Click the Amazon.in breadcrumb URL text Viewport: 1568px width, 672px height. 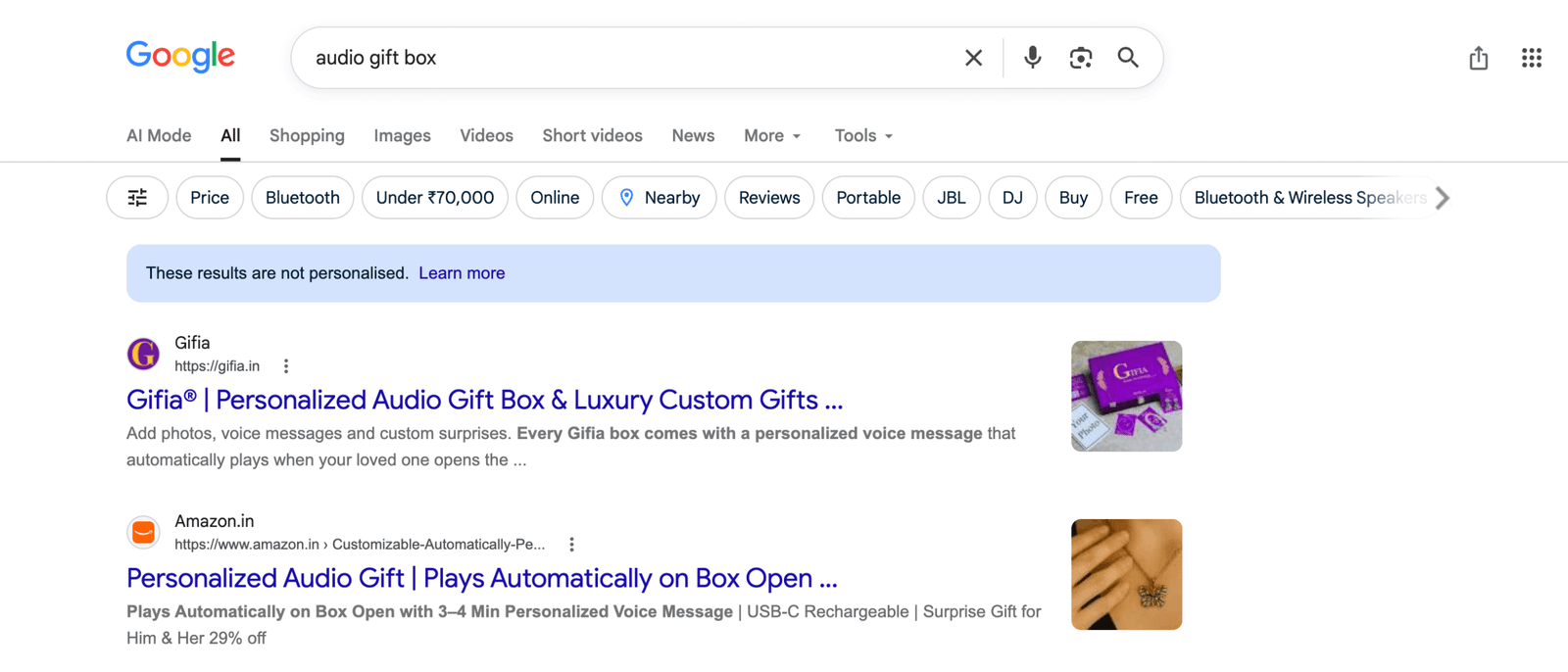pyautogui.click(x=360, y=545)
